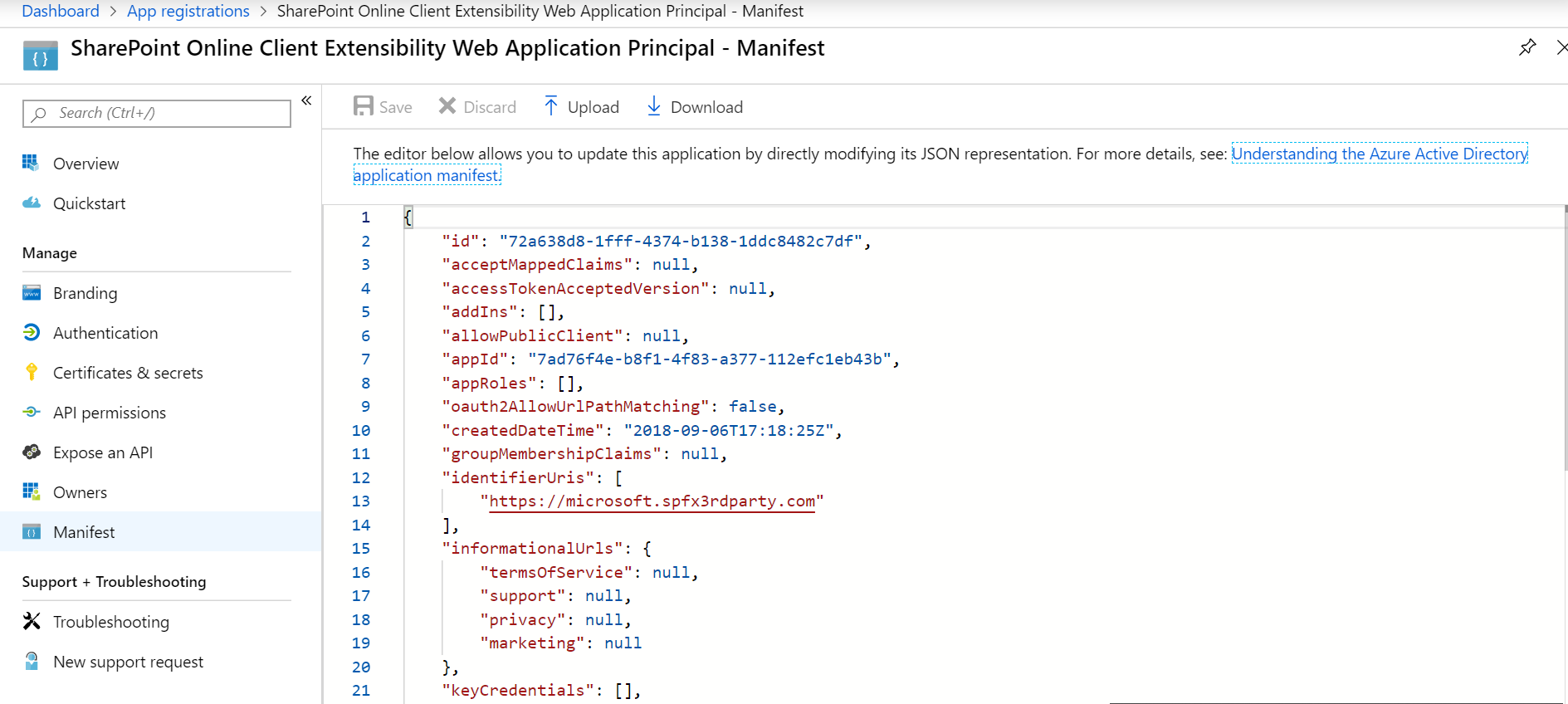Click the Authentication arrow icon
1568x704 pixels.
[32, 332]
